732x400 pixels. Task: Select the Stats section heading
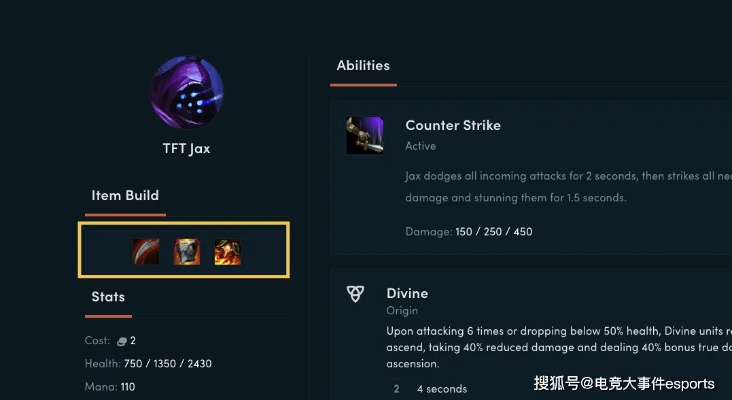(x=108, y=297)
